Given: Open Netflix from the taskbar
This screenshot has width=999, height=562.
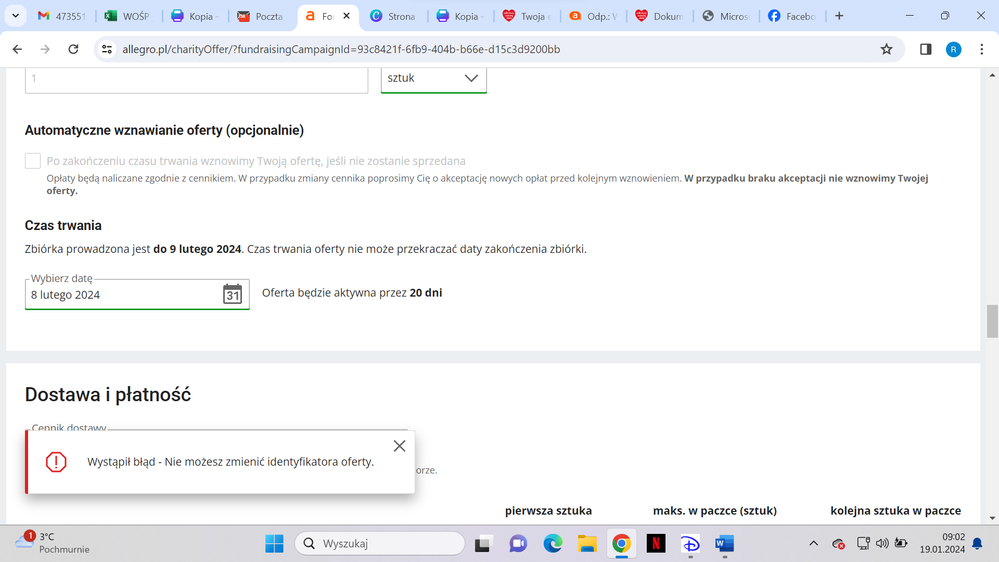Looking at the screenshot, I should pyautogui.click(x=655, y=543).
